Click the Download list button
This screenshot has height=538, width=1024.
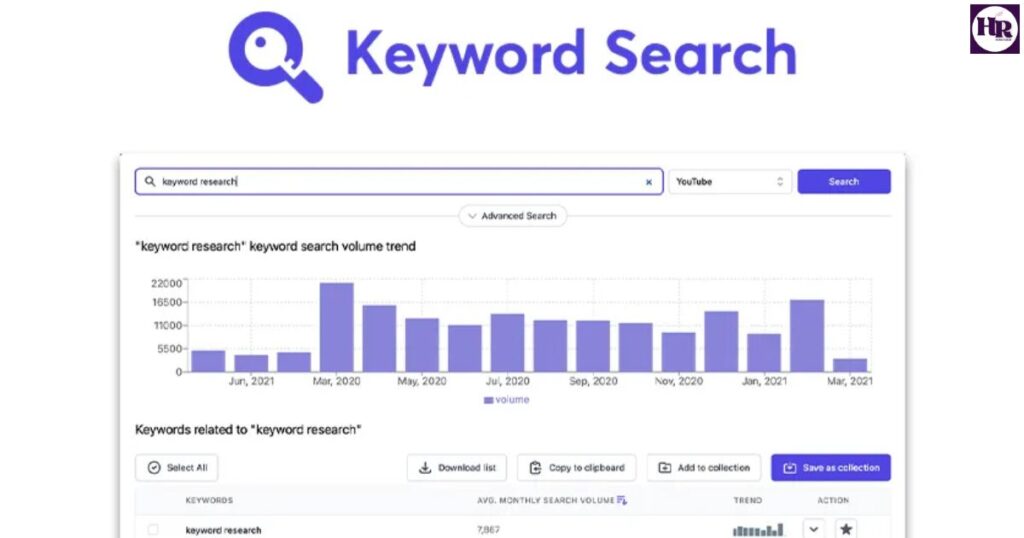(458, 467)
